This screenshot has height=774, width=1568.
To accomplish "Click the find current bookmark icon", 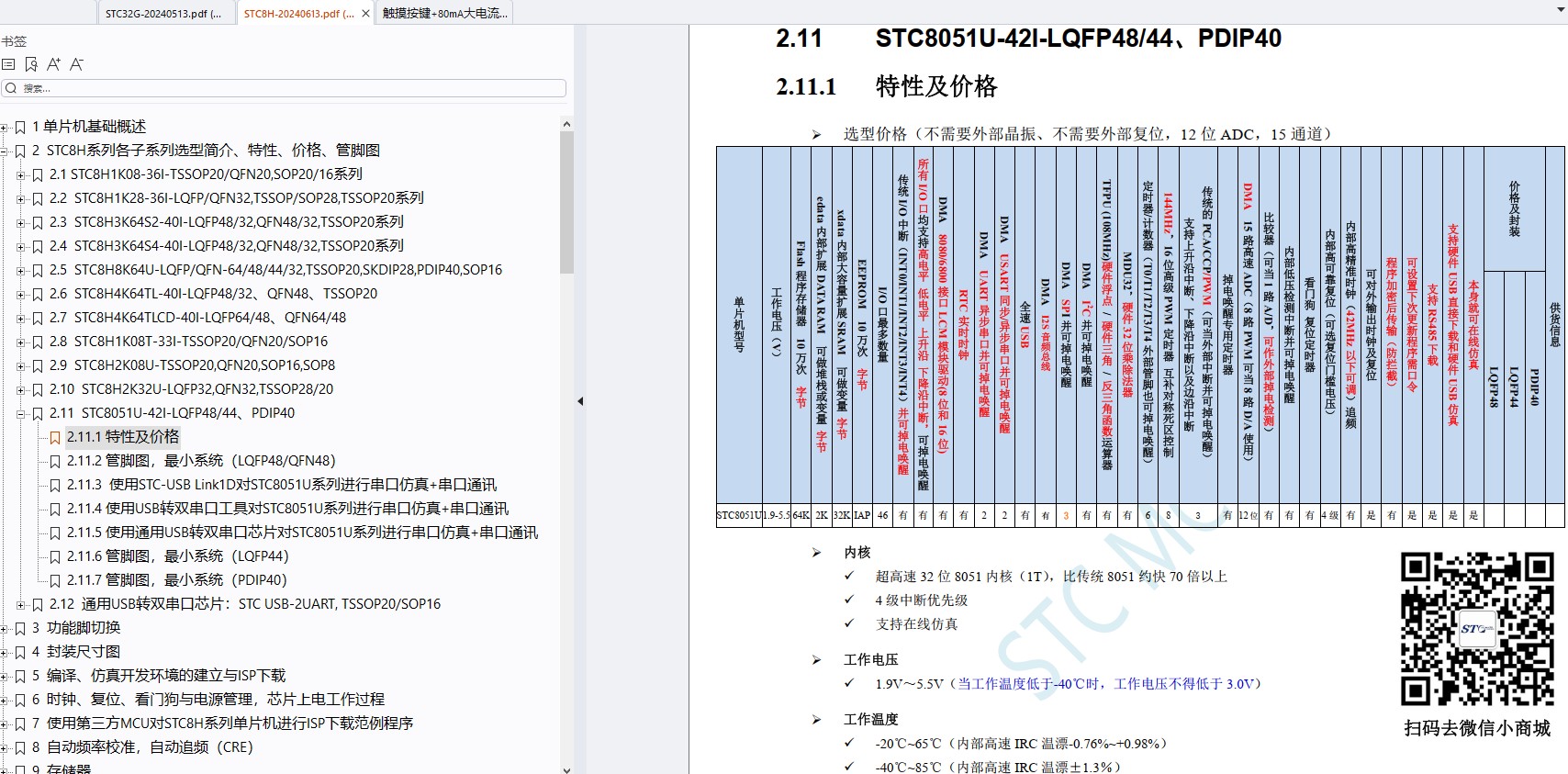I will 31,64.
